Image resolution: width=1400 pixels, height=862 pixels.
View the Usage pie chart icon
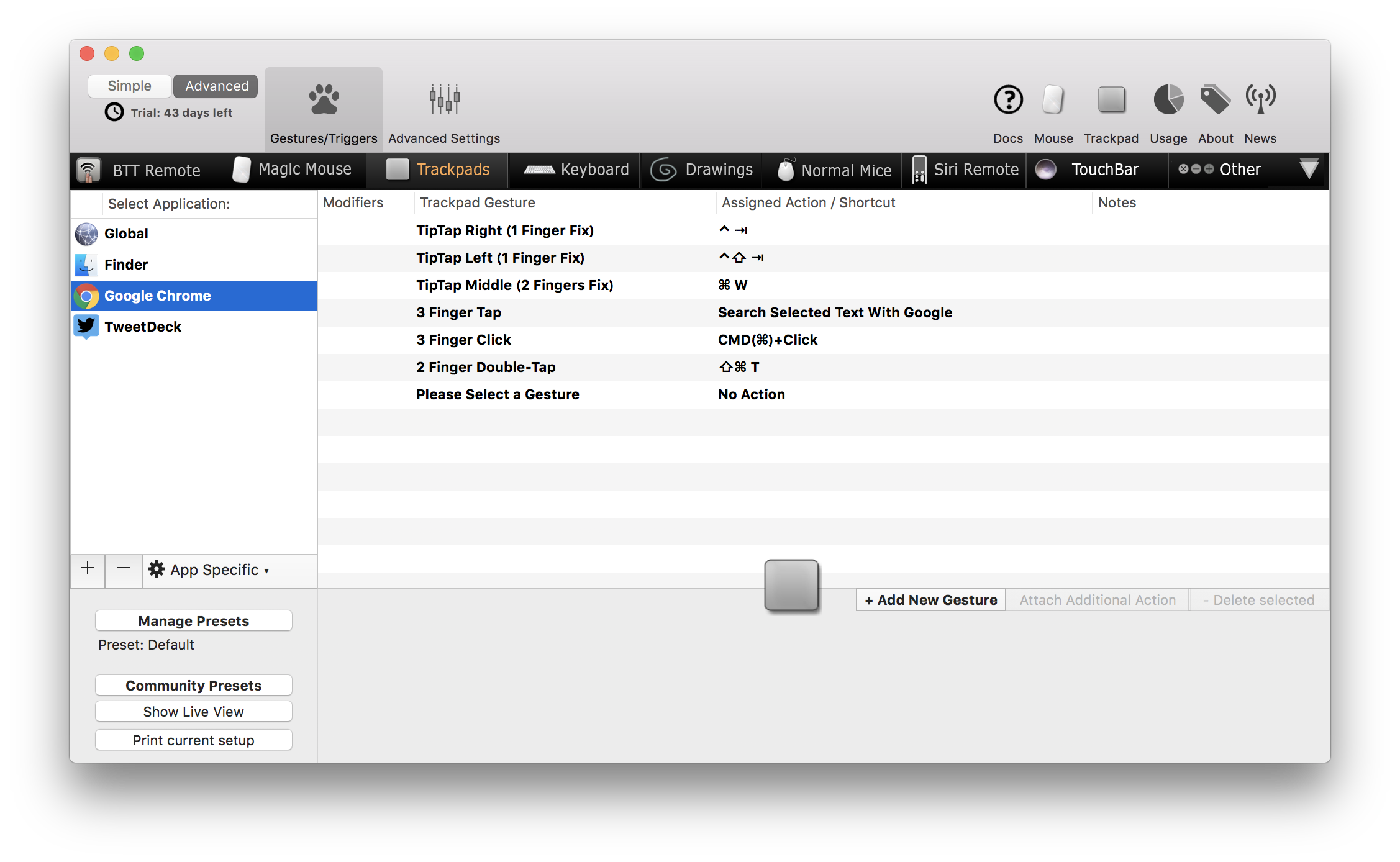(1168, 100)
